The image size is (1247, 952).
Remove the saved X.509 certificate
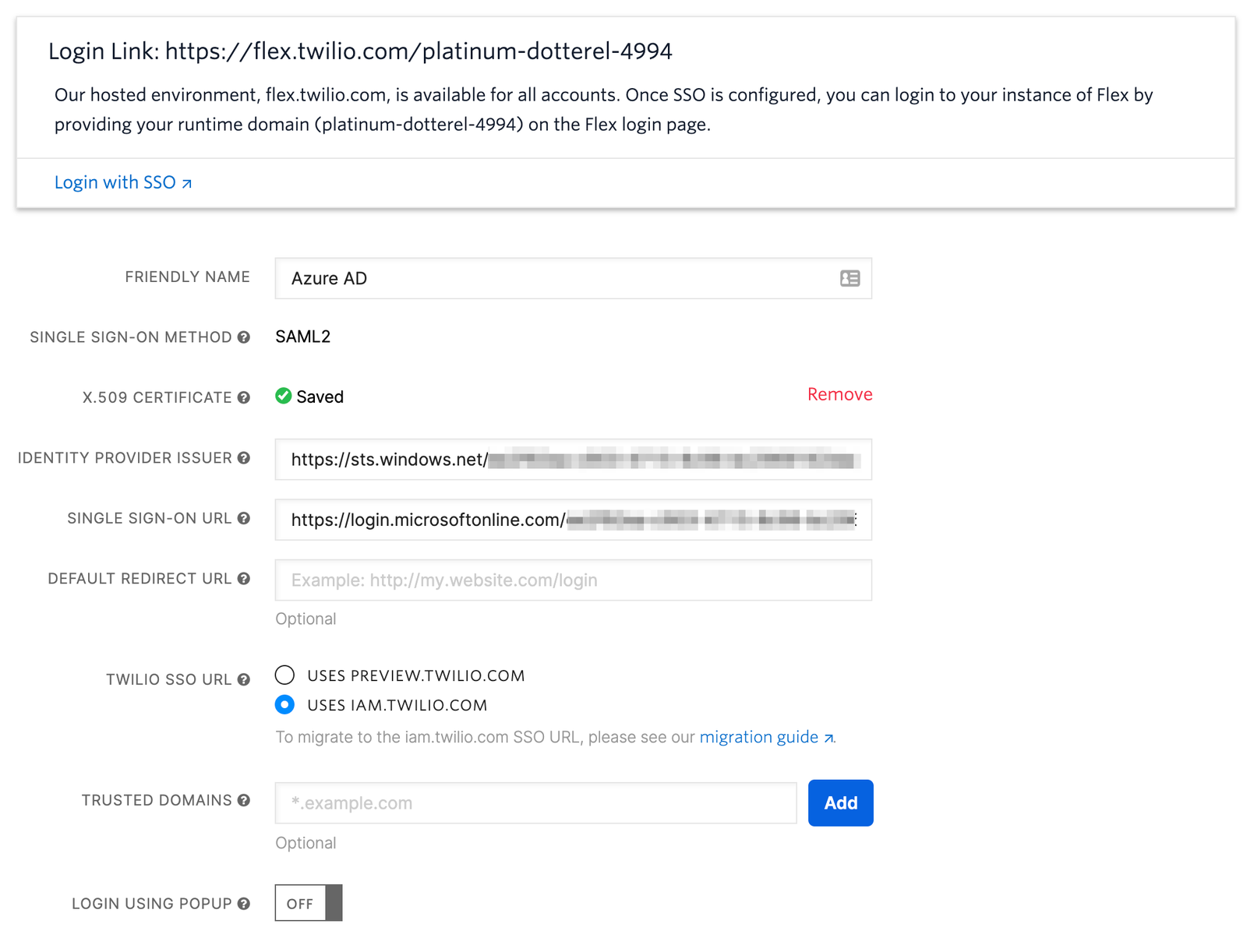point(839,394)
